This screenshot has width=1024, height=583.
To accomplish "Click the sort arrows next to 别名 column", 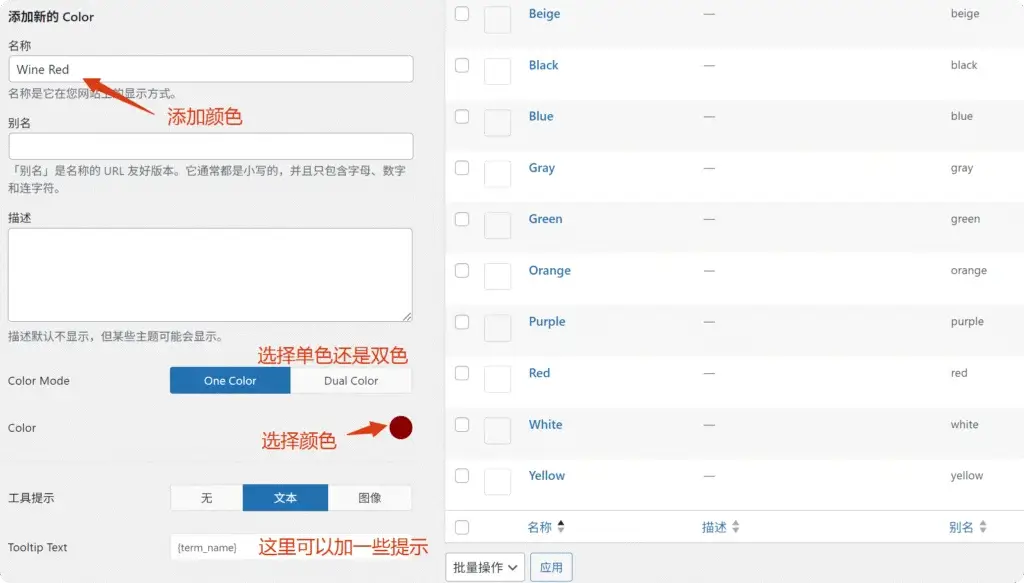I will [982, 527].
